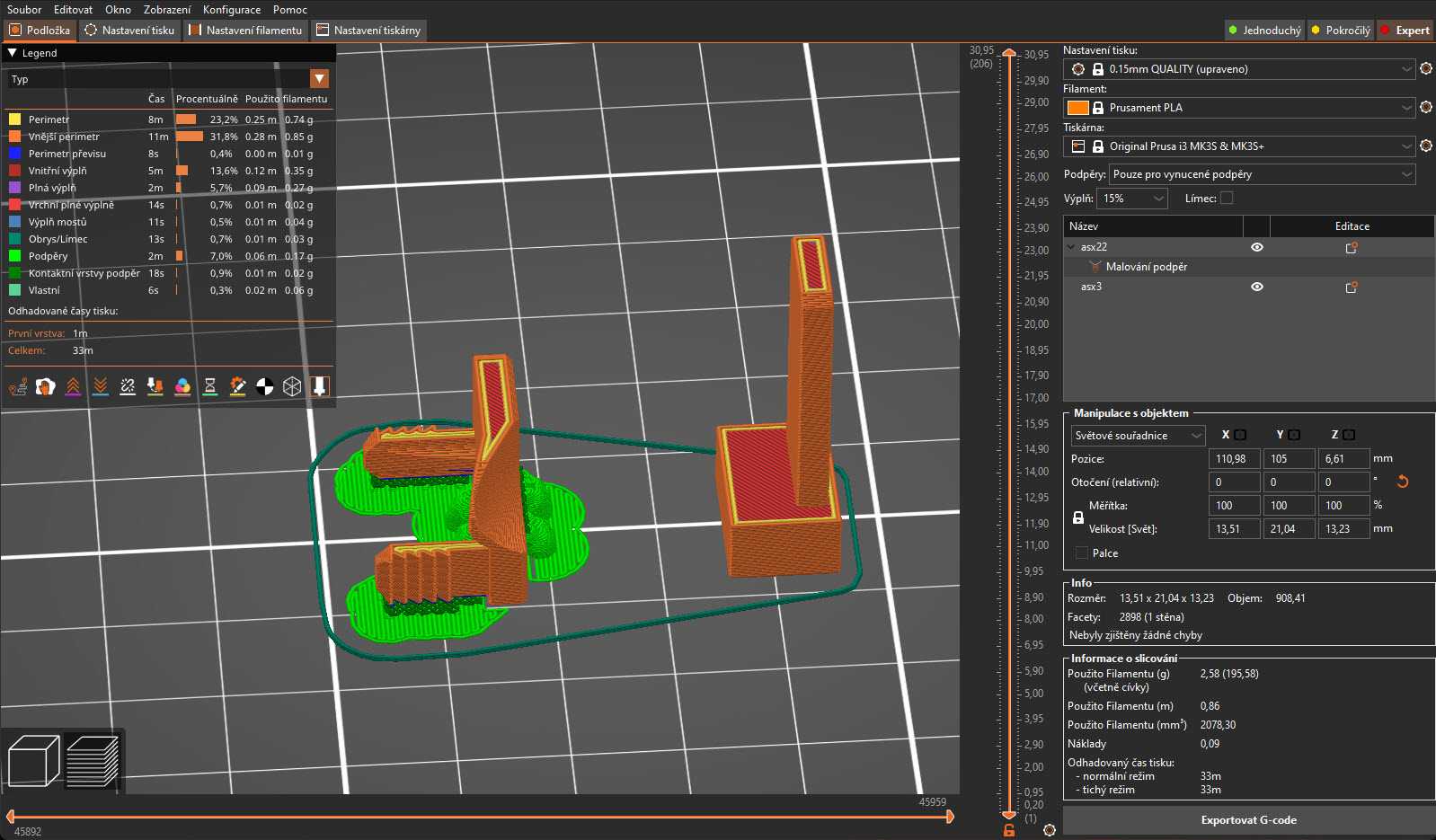The image size is (1436, 840).
Task: Toggle seams display icon in legend toolbar
Action: coord(128,386)
